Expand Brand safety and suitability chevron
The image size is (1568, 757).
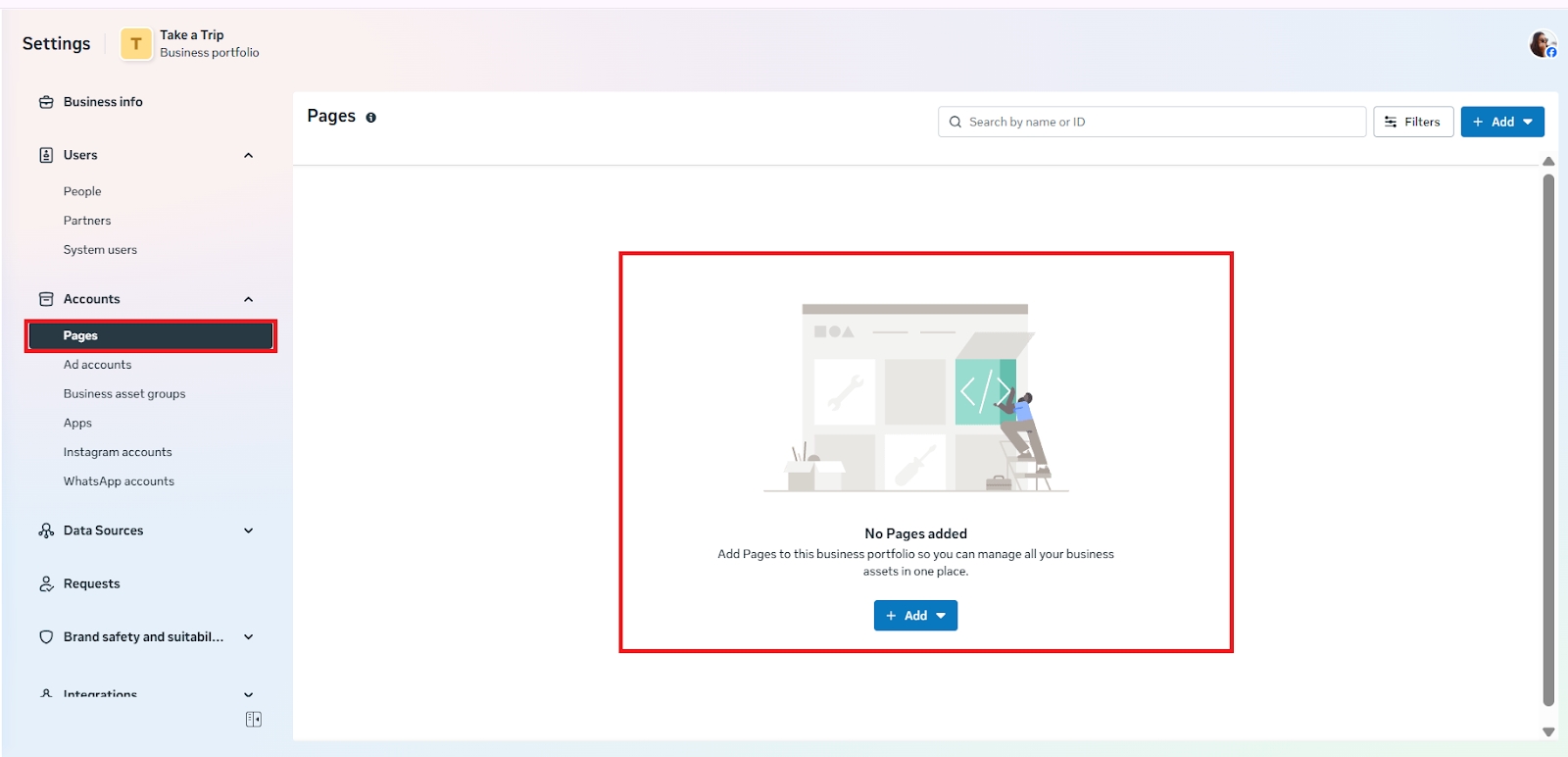[249, 637]
